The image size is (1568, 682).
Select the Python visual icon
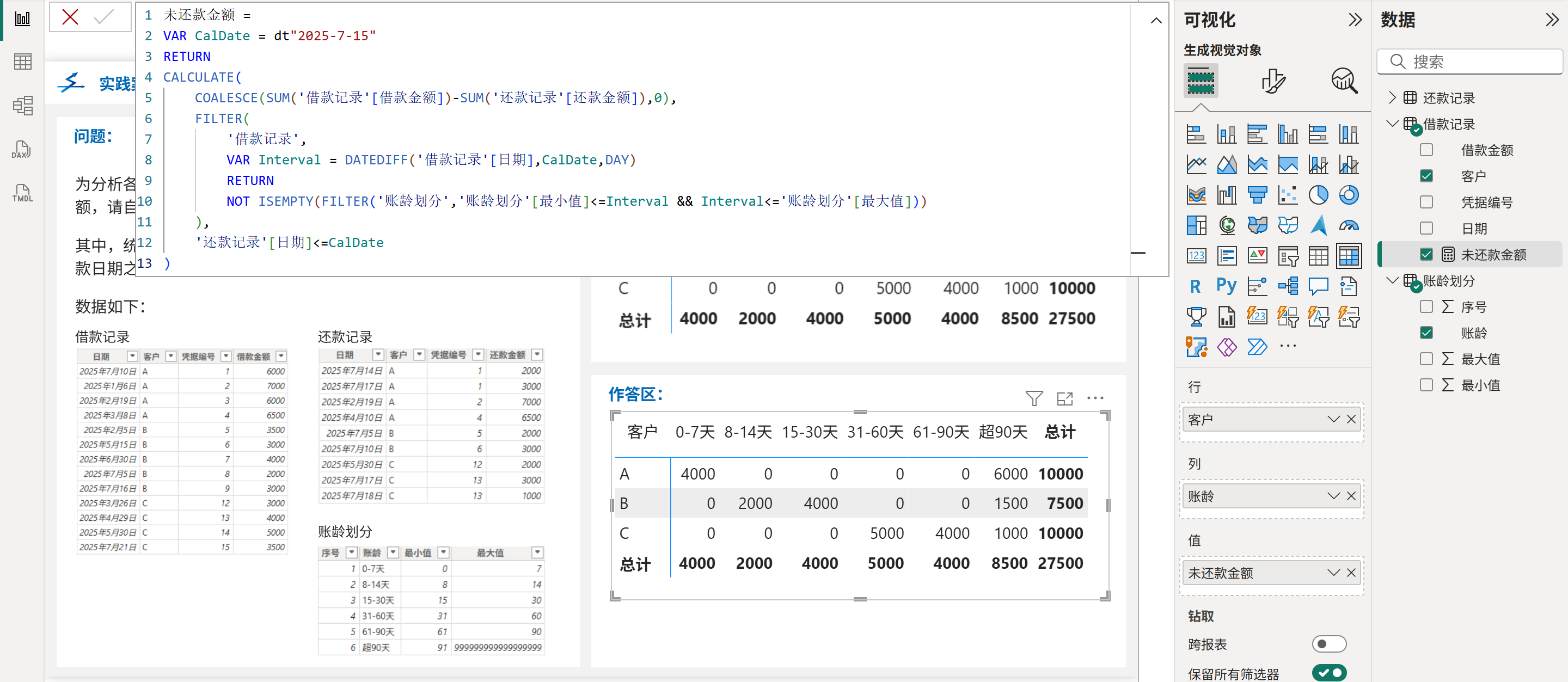[x=1227, y=285]
